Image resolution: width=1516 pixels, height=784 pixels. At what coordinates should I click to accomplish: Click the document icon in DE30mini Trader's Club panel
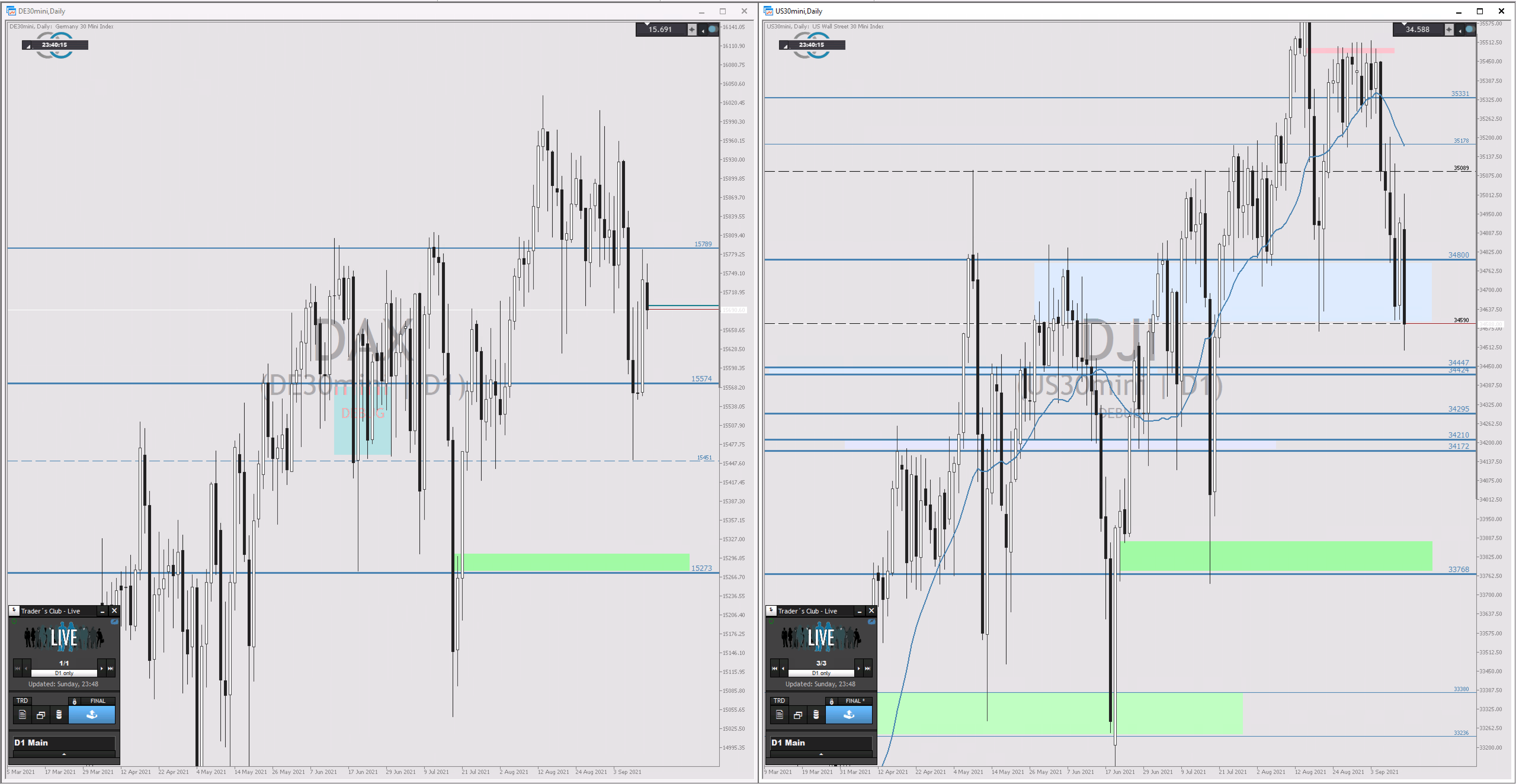[22, 715]
